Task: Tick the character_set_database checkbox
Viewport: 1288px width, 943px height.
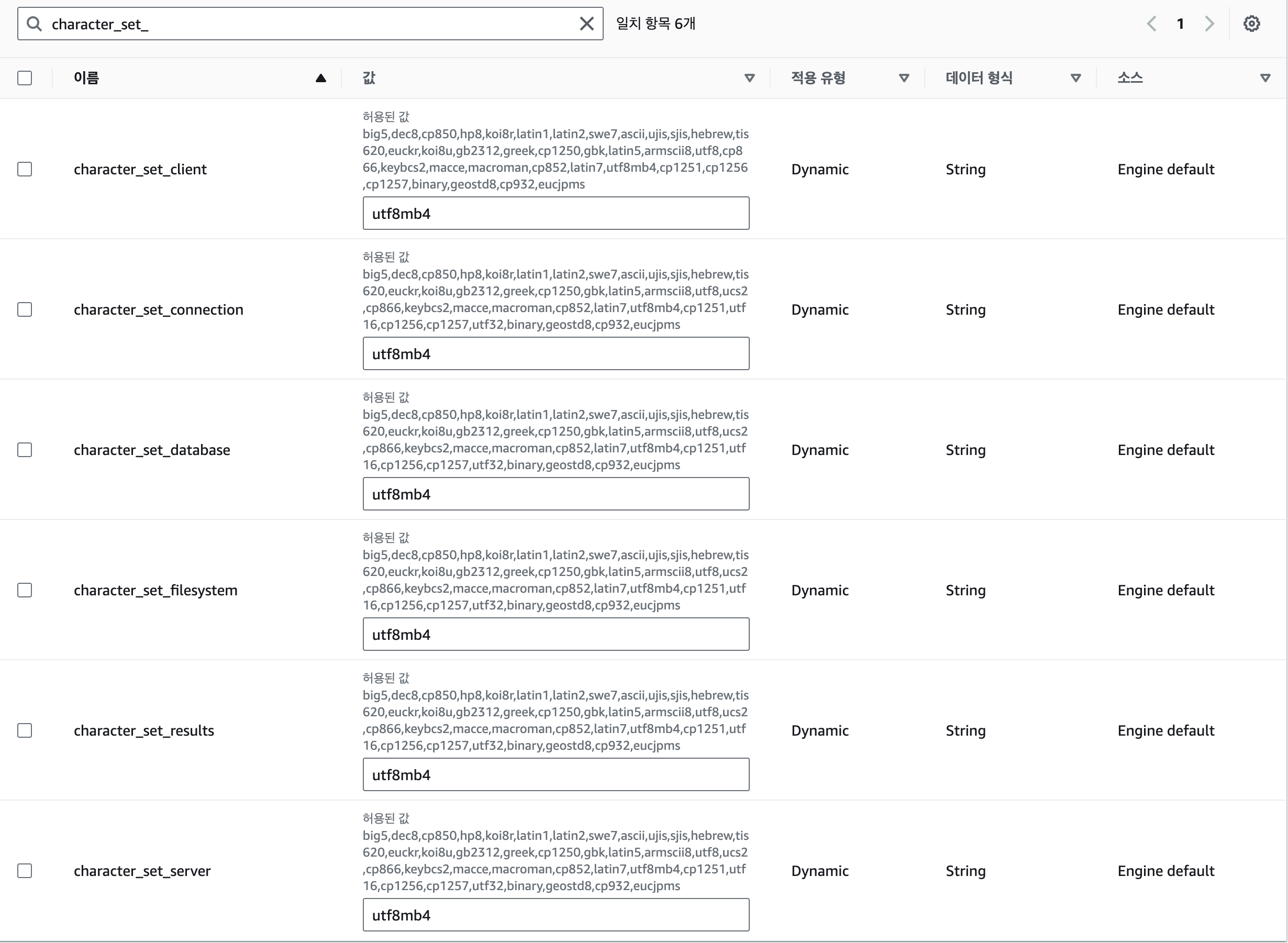Action: (x=25, y=450)
